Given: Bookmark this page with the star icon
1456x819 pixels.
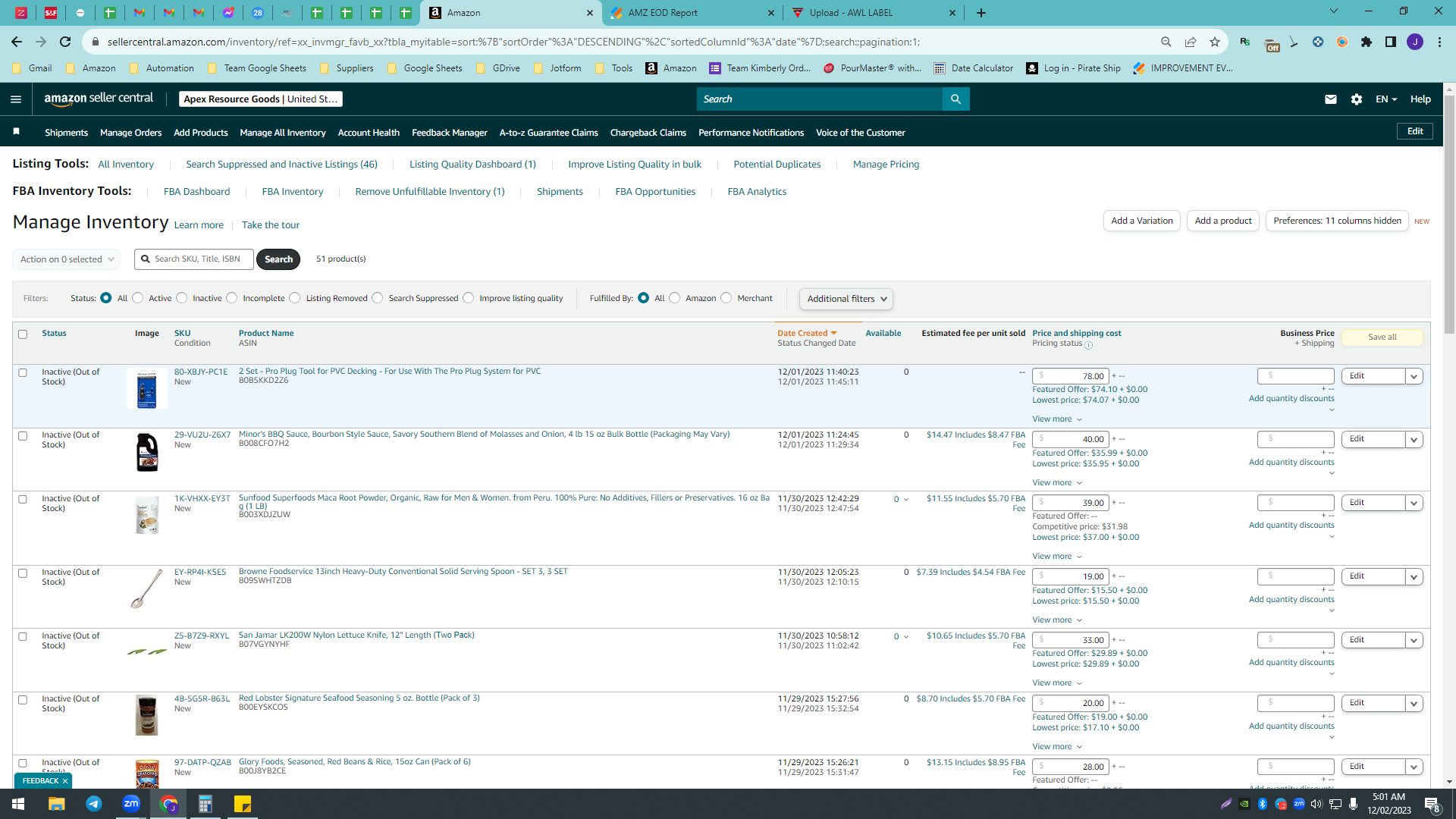Looking at the screenshot, I should [x=1215, y=42].
